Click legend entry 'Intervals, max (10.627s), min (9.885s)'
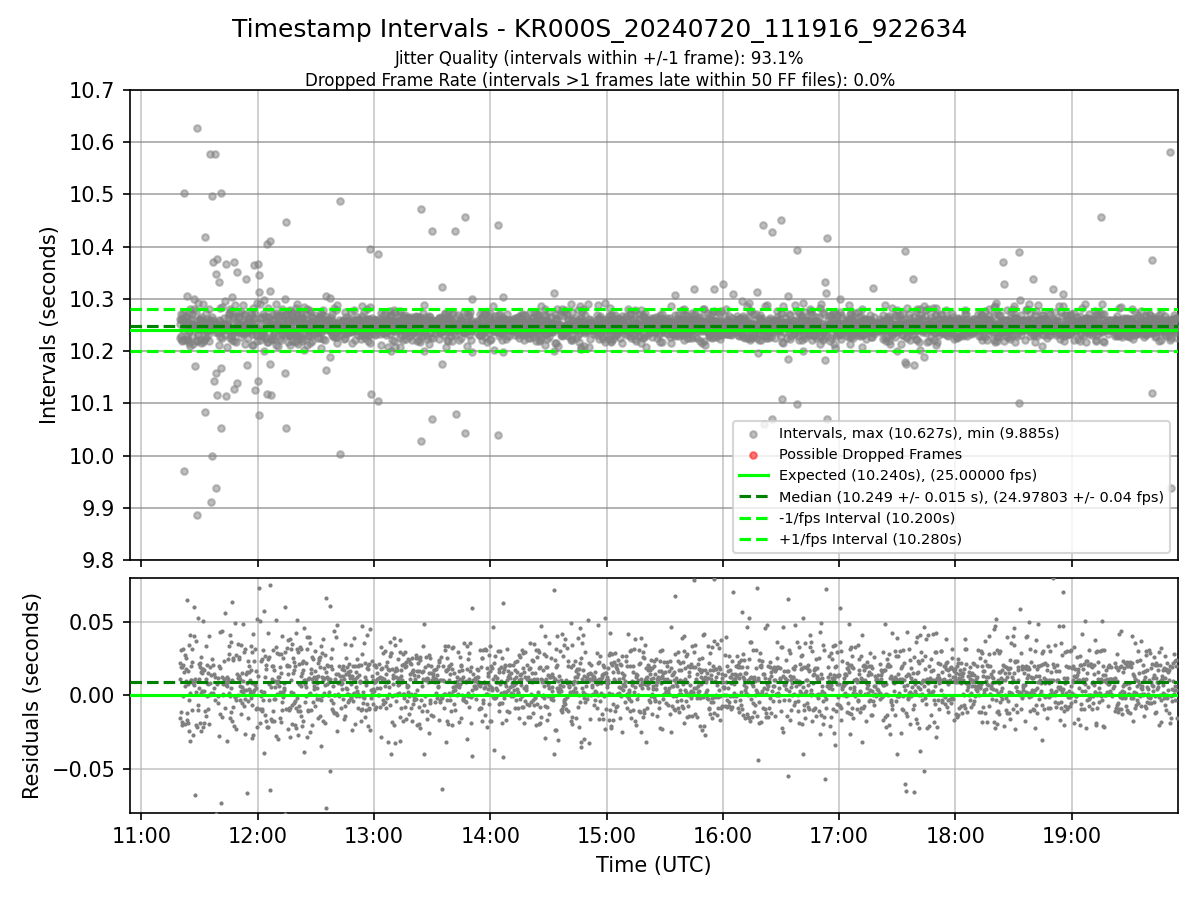Image resolution: width=1200 pixels, height=900 pixels. pyautogui.click(x=919, y=433)
